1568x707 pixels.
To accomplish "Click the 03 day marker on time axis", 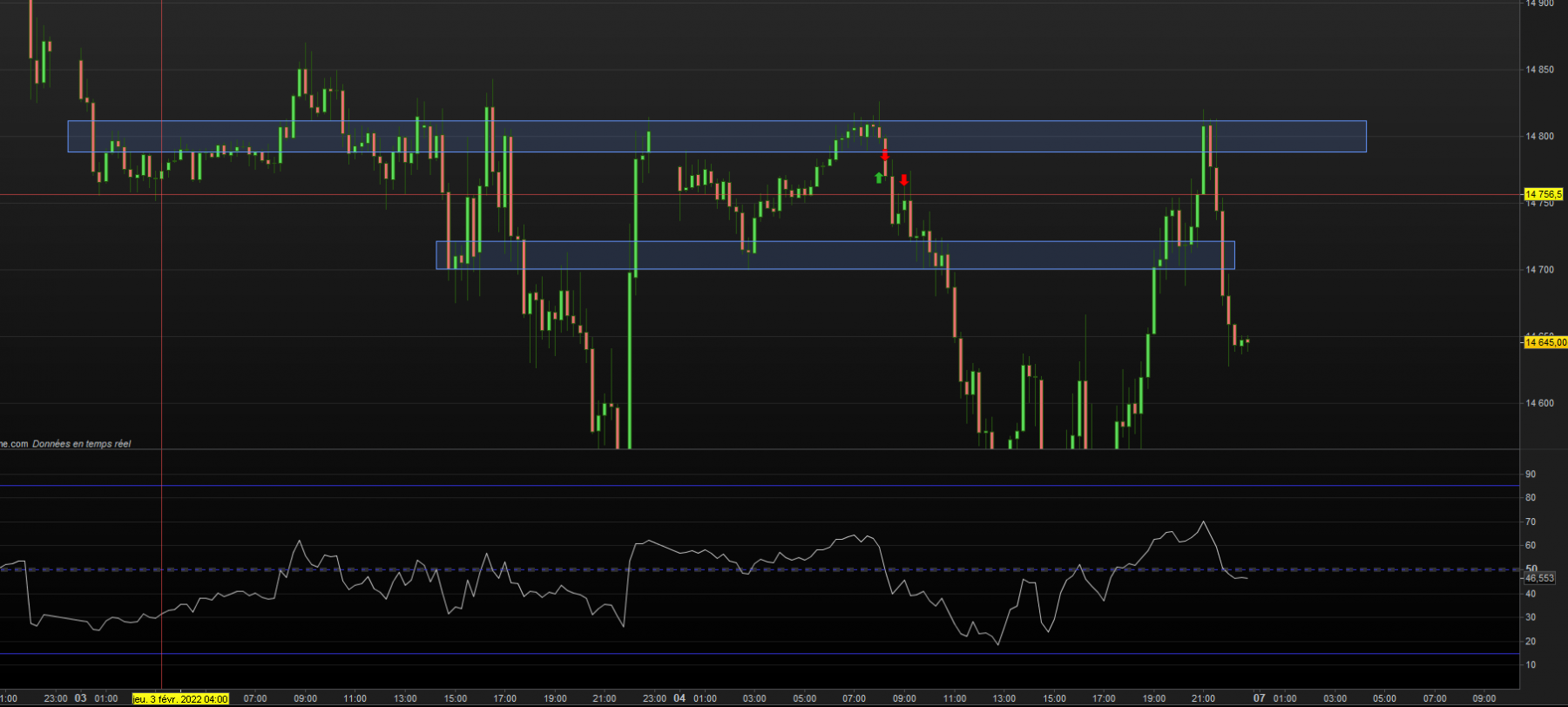I will click(80, 698).
